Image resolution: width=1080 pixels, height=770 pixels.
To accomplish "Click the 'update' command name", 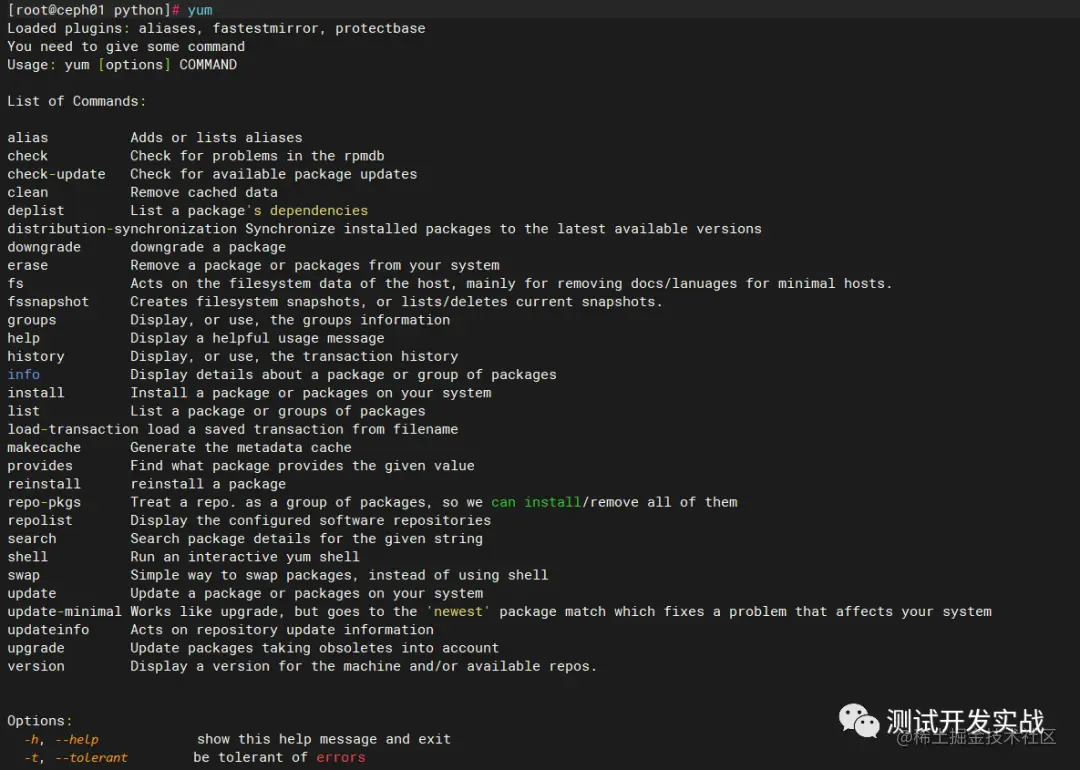I will coord(32,594).
